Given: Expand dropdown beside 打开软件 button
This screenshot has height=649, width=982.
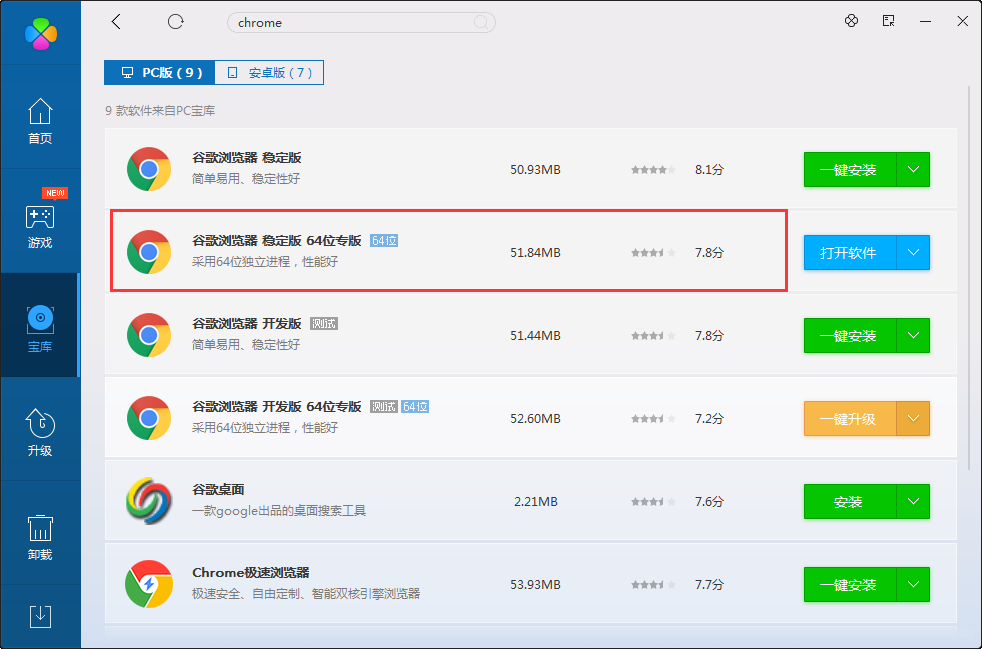Looking at the screenshot, I should click(x=913, y=252).
